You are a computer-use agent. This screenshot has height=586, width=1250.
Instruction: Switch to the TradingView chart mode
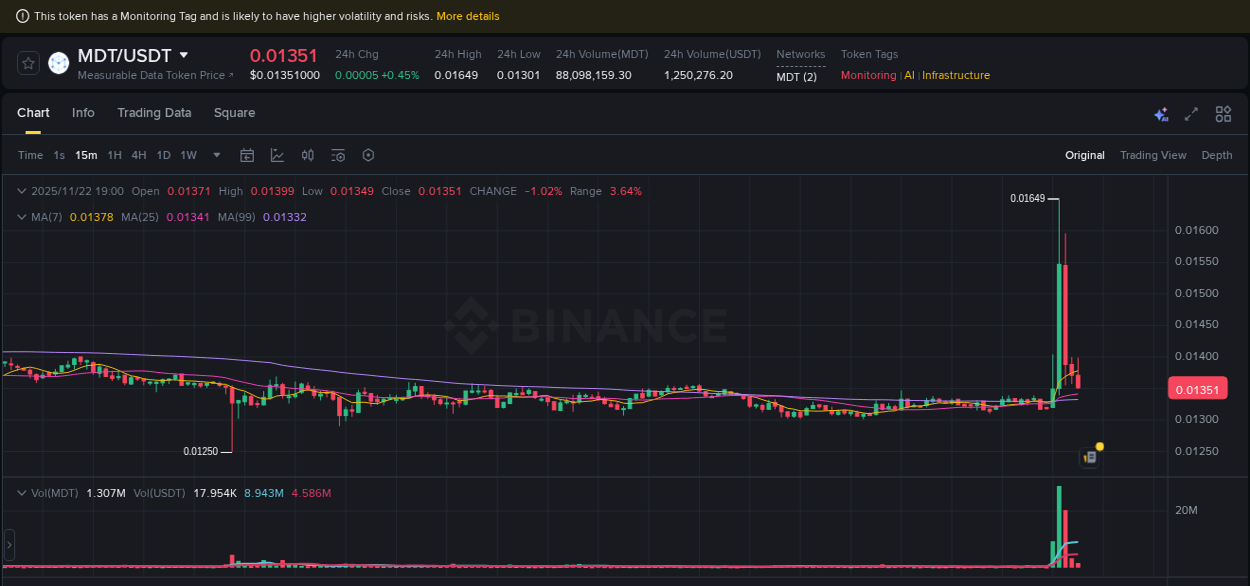tap(1153, 155)
